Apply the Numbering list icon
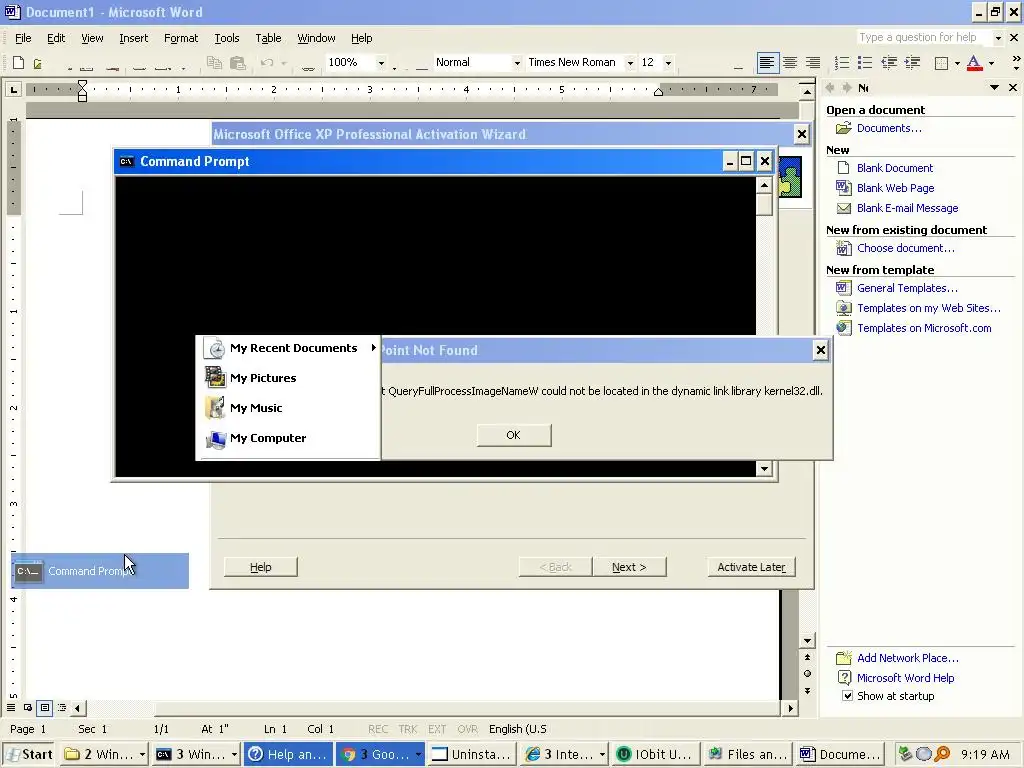1024x768 pixels. point(842,63)
